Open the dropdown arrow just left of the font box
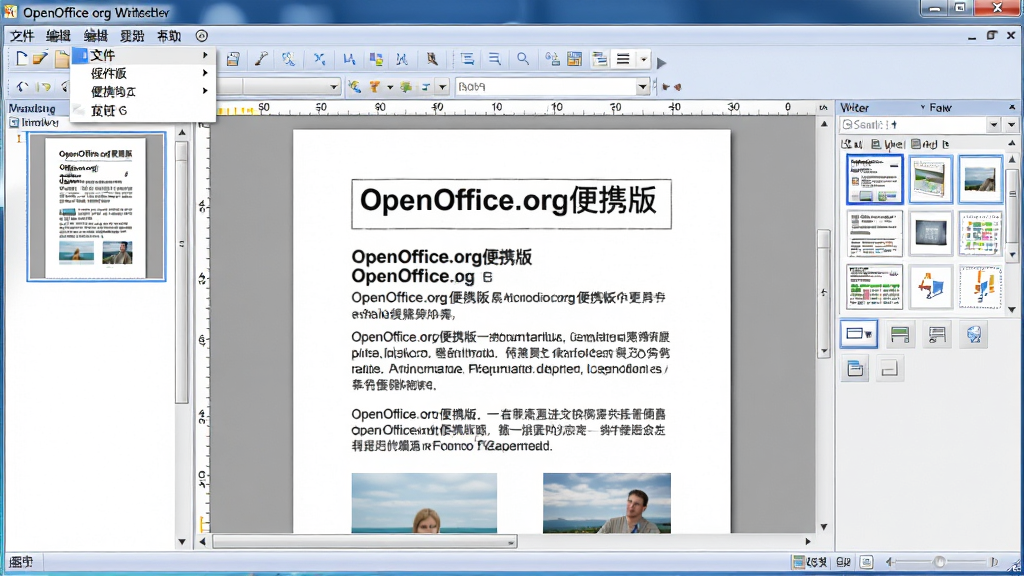This screenshot has width=1024, height=576. [442, 87]
